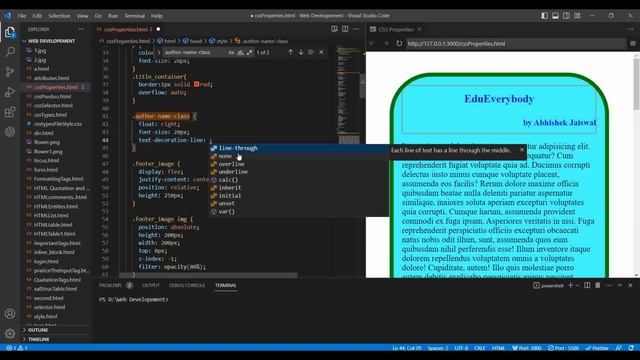Expand the replace field in find widget
Screen dimensions: 640x360
[x=159, y=52]
